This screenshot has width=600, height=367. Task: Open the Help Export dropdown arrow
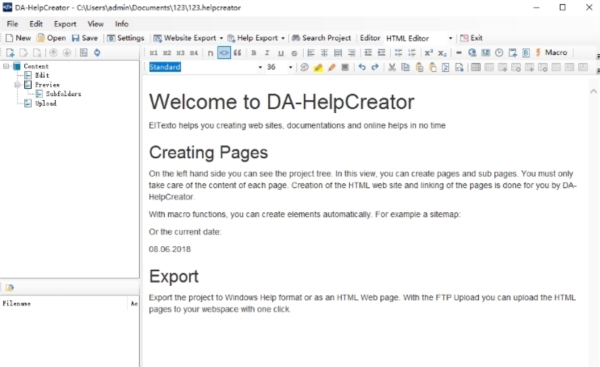pyautogui.click(x=283, y=38)
